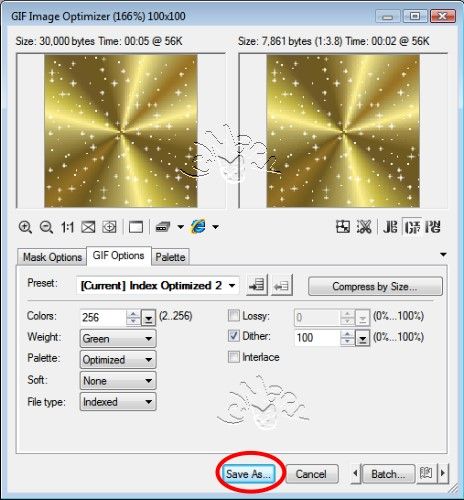Screen dimensions: 464x500
Task: Click the zoom in magnifier icon
Action: [25, 227]
